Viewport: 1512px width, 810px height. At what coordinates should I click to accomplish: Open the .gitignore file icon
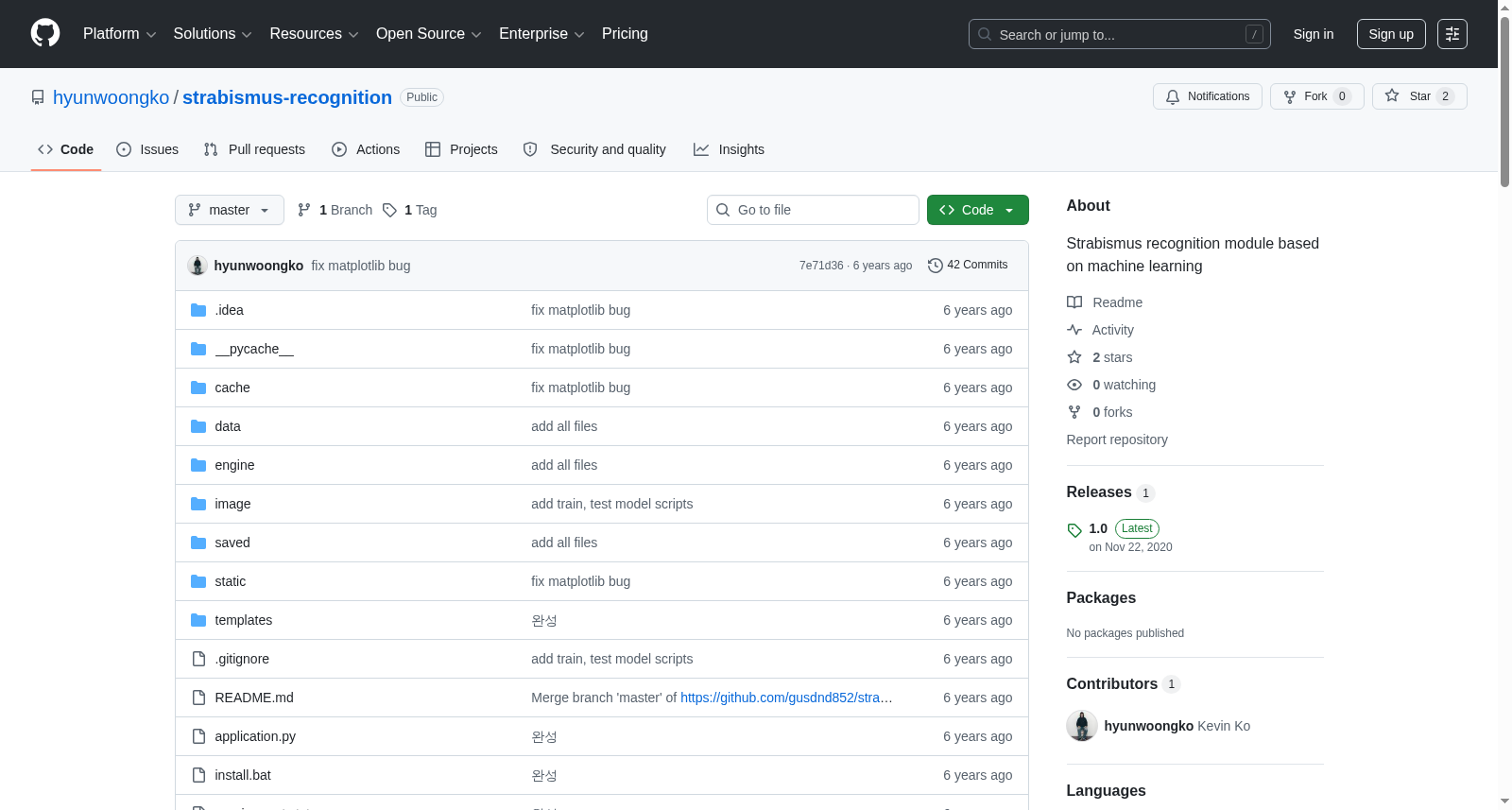pyautogui.click(x=198, y=659)
